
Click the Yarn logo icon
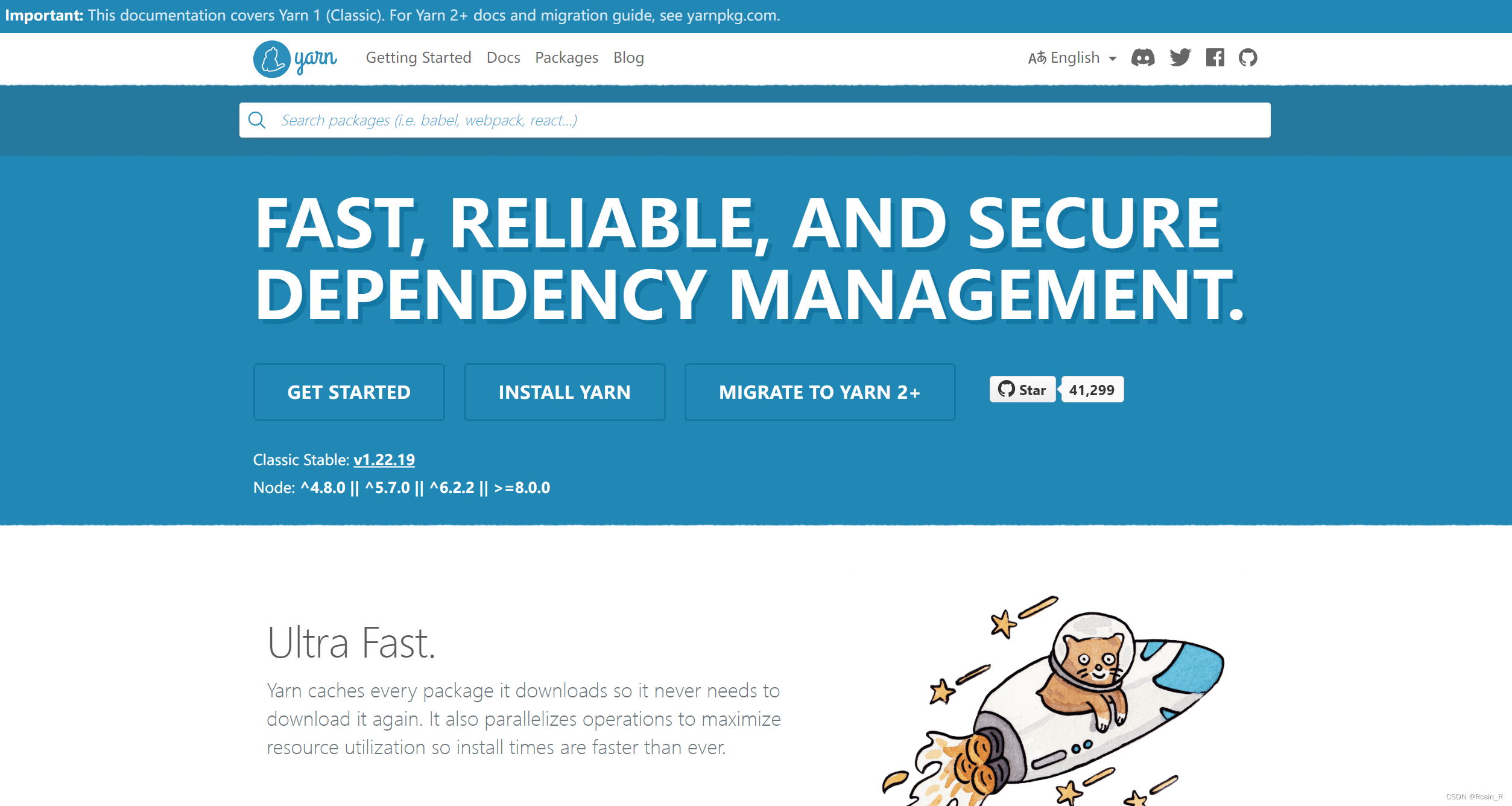click(x=270, y=57)
